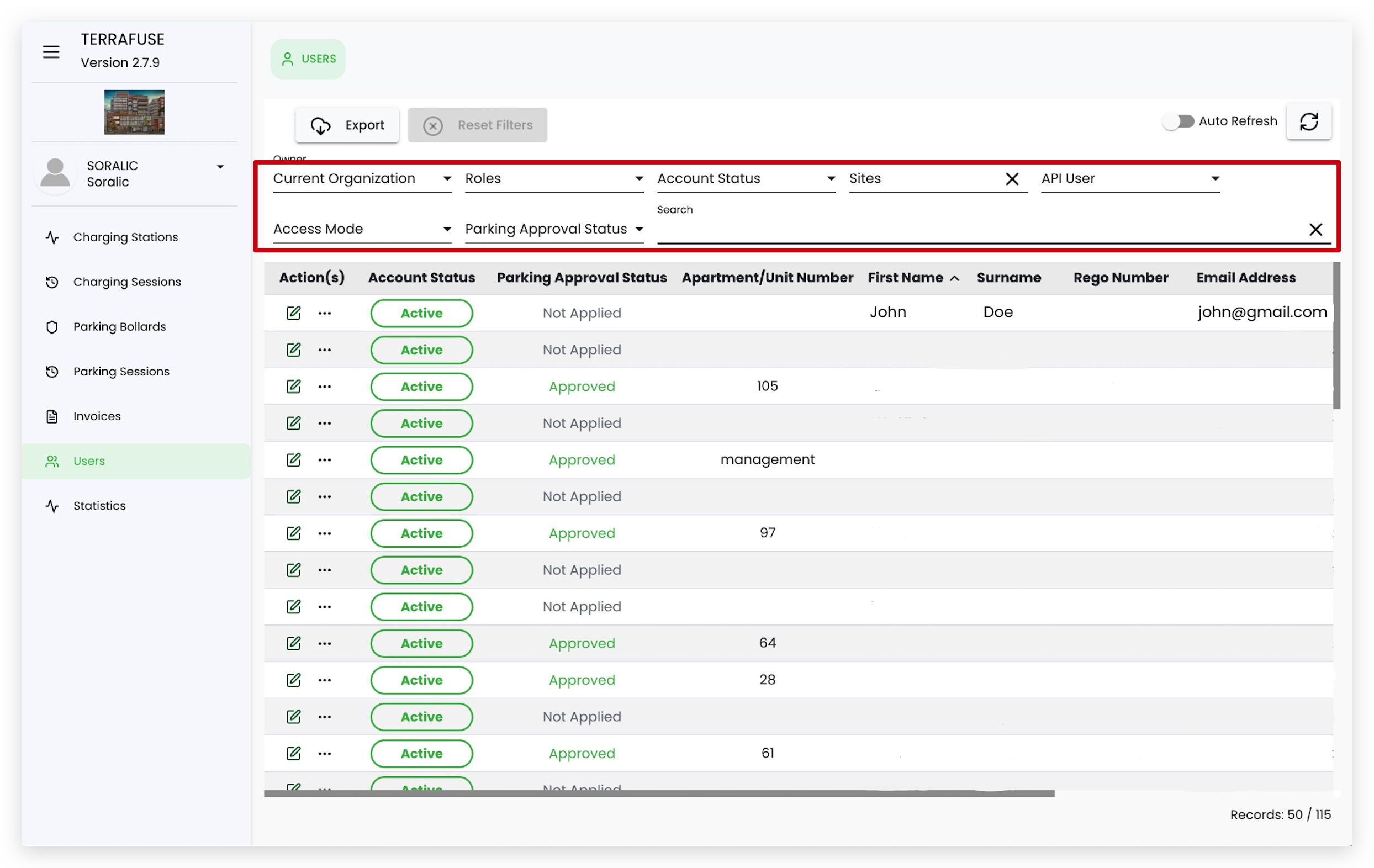Open Charging Stations in the sidebar
This screenshot has height=868, width=1374.
click(x=125, y=237)
